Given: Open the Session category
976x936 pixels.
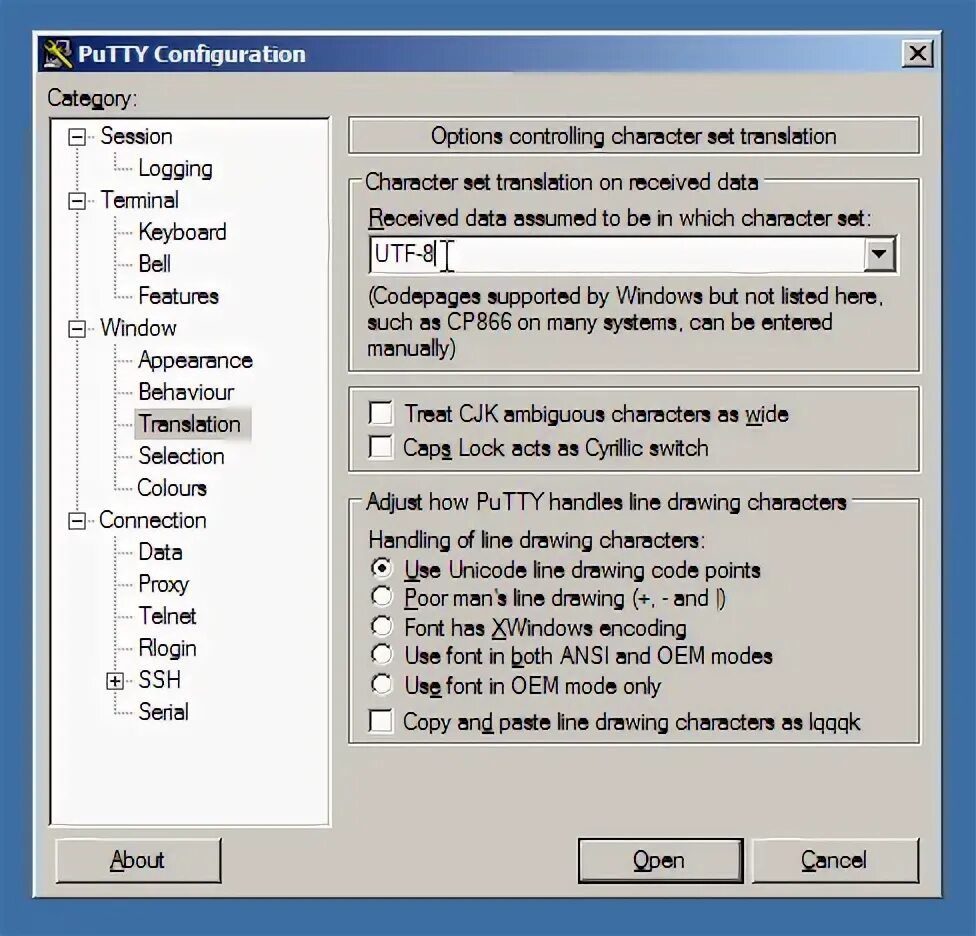Looking at the screenshot, I should pyautogui.click(x=136, y=136).
